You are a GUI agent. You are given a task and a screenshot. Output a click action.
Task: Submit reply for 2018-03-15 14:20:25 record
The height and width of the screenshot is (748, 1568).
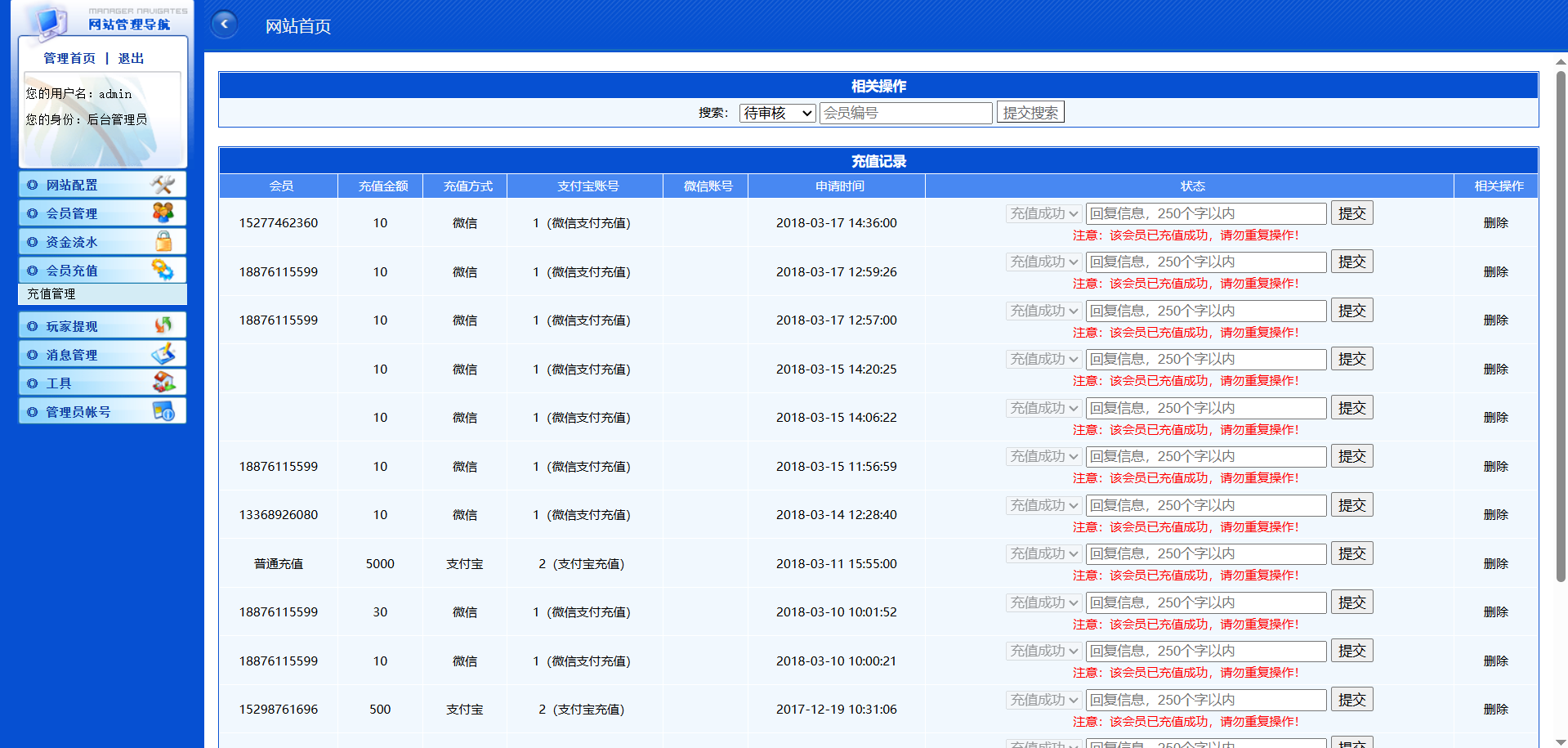coord(1351,359)
